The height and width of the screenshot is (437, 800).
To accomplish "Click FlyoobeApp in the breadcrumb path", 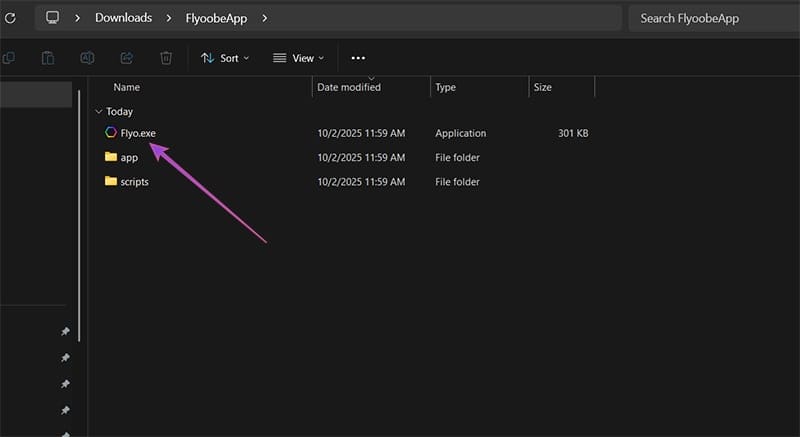I will coord(214,18).
